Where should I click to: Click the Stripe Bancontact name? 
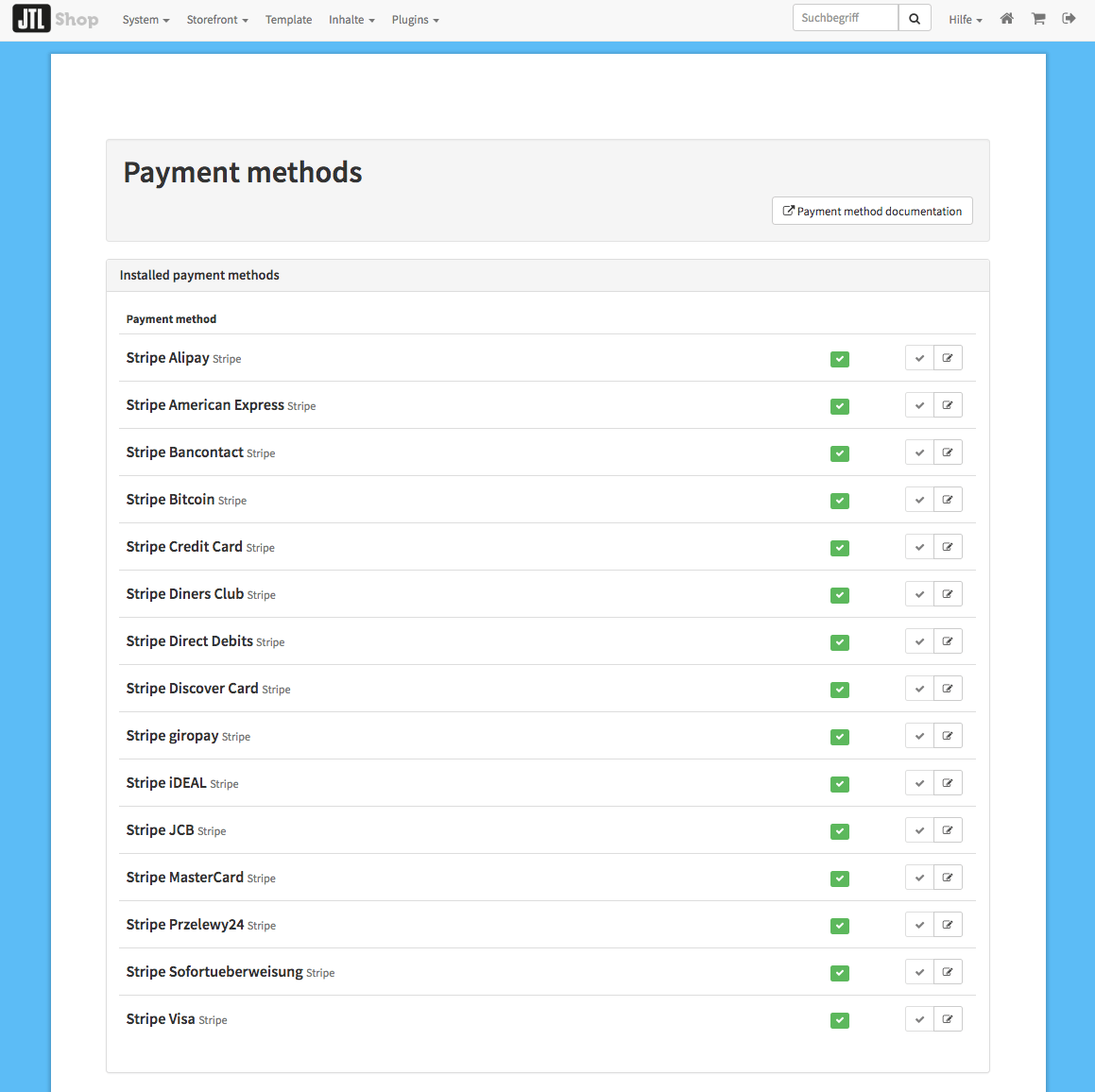pyautogui.click(x=184, y=452)
